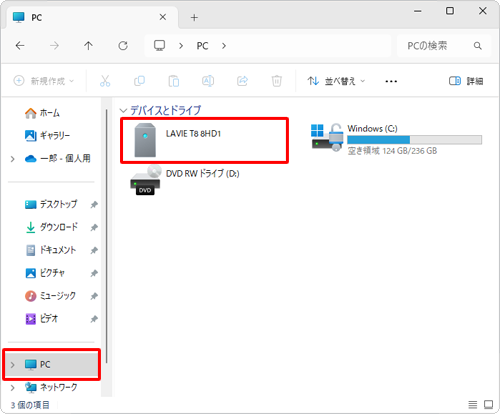Add a new tab with plus

coord(194,17)
